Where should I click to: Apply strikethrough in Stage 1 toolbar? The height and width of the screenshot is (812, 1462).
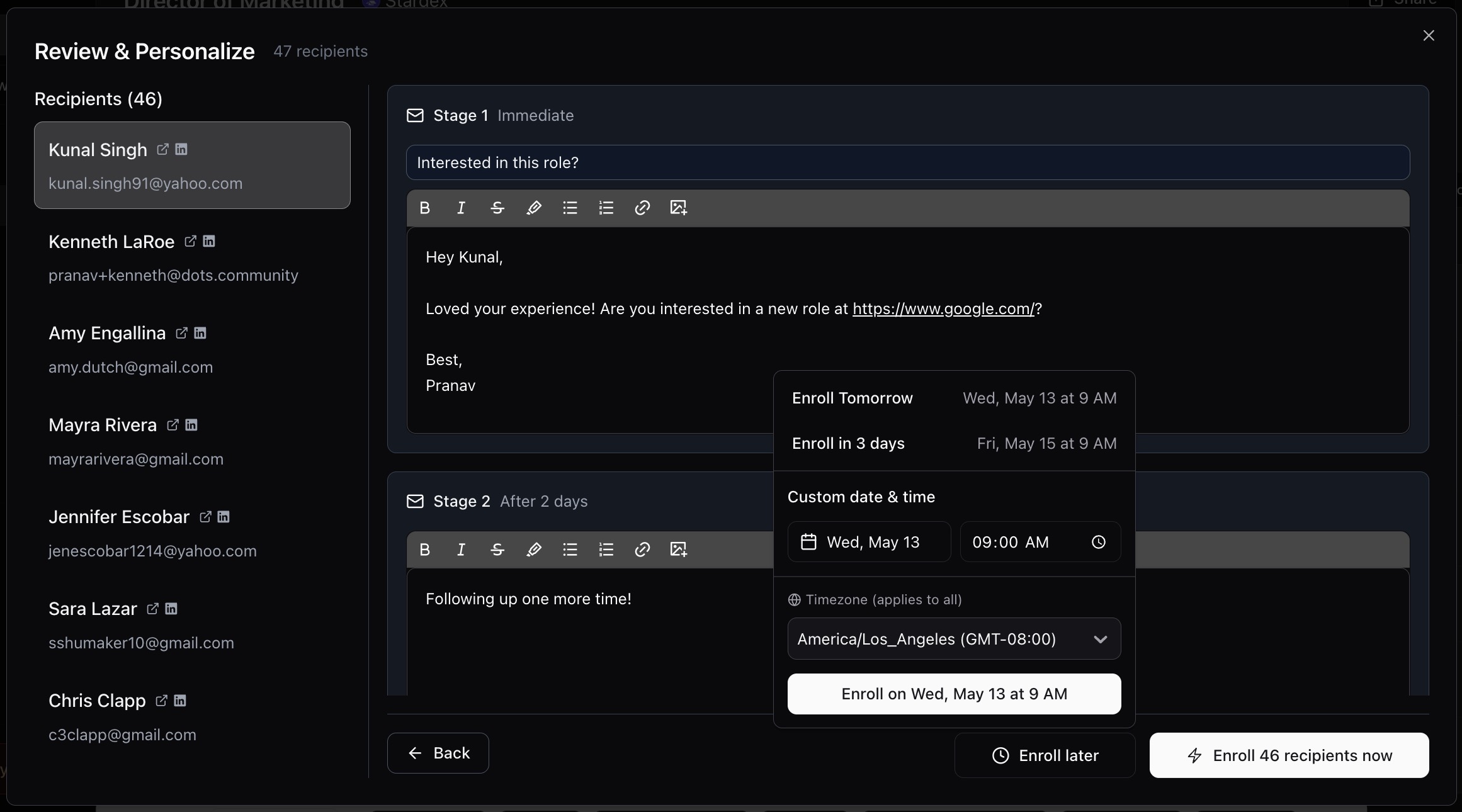point(497,208)
